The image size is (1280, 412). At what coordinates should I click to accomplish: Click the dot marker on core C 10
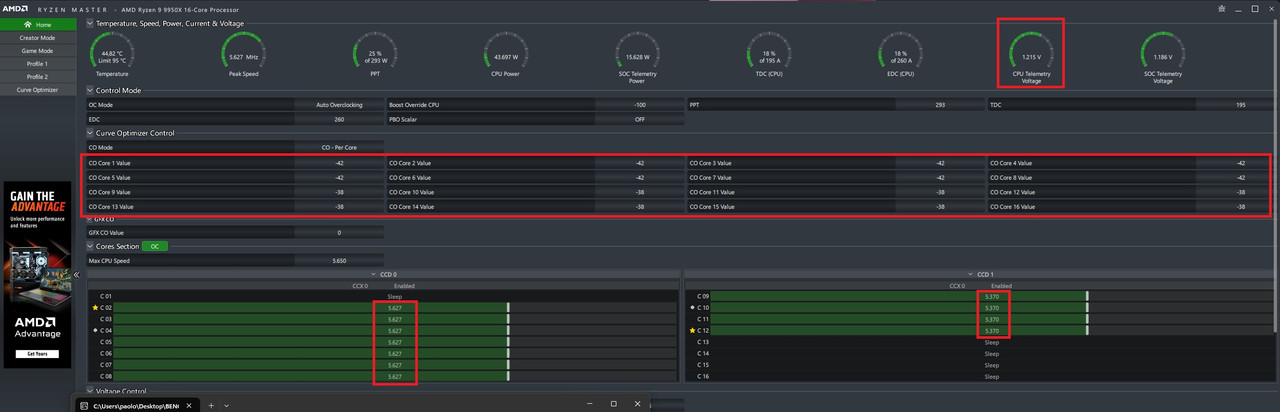[692, 308]
